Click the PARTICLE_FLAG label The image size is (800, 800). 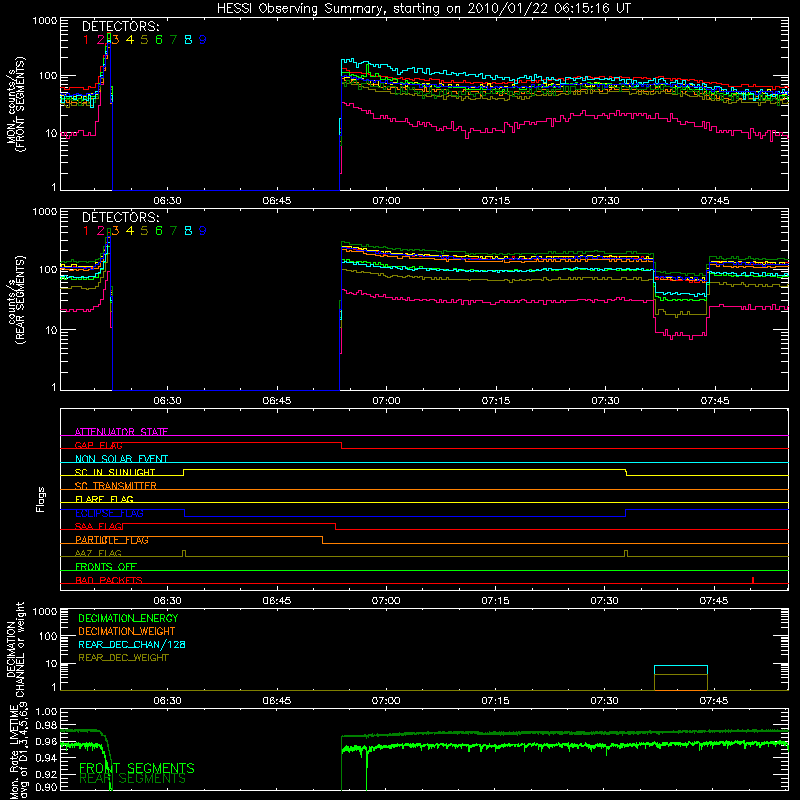pos(112,540)
